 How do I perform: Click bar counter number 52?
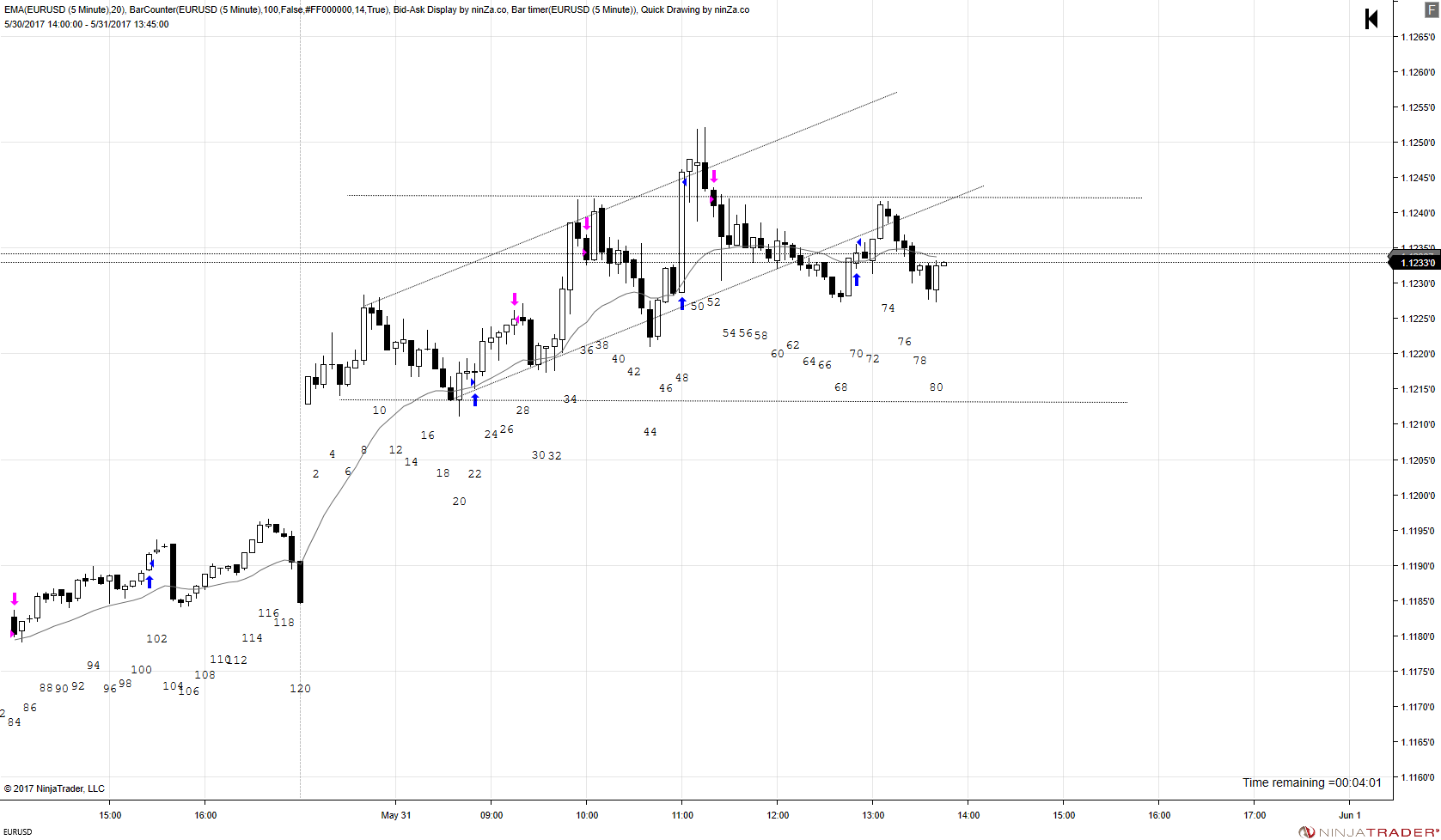[x=714, y=302]
